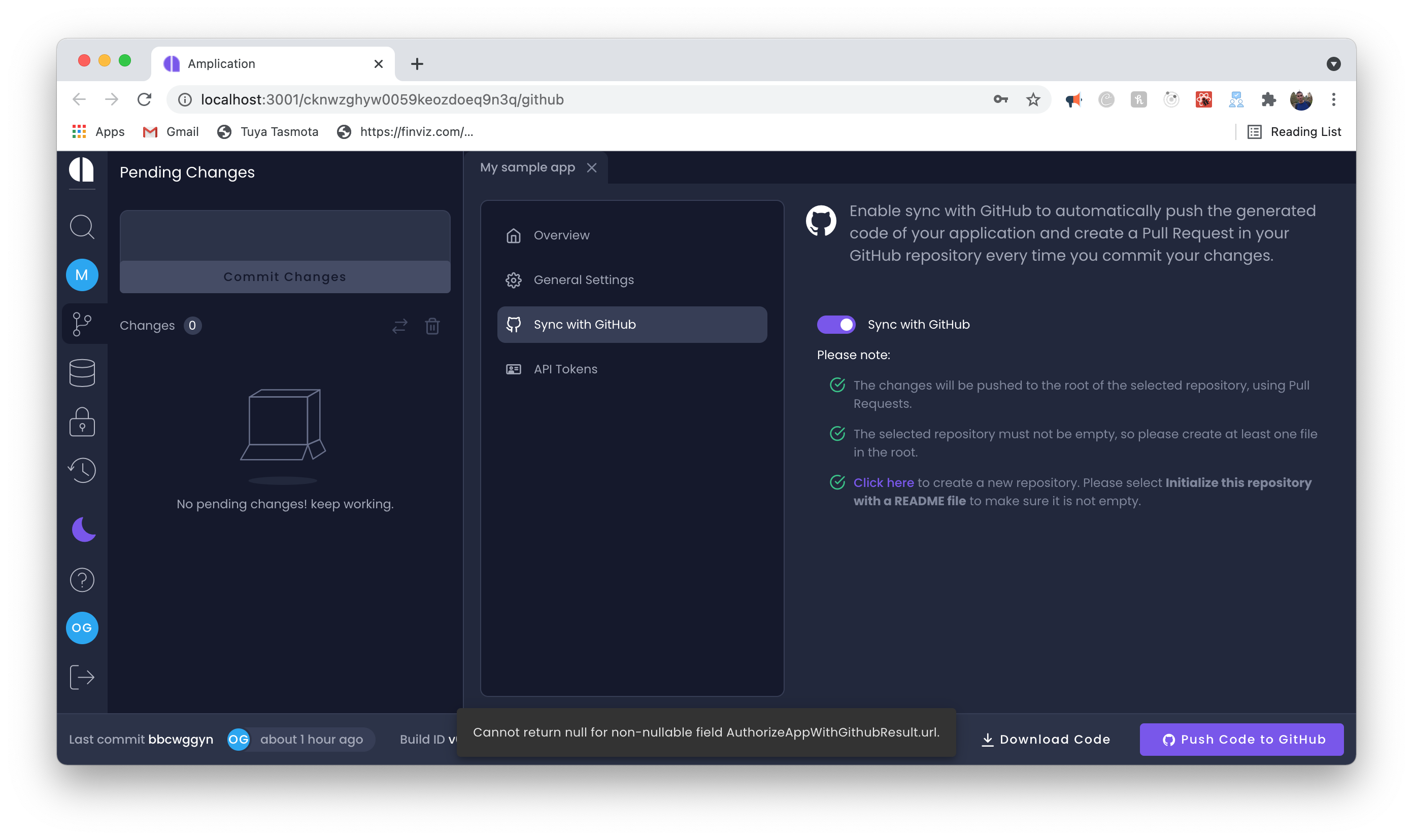This screenshot has height=840, width=1413.
Task: Open the commit history clock icon
Action: pos(82,470)
